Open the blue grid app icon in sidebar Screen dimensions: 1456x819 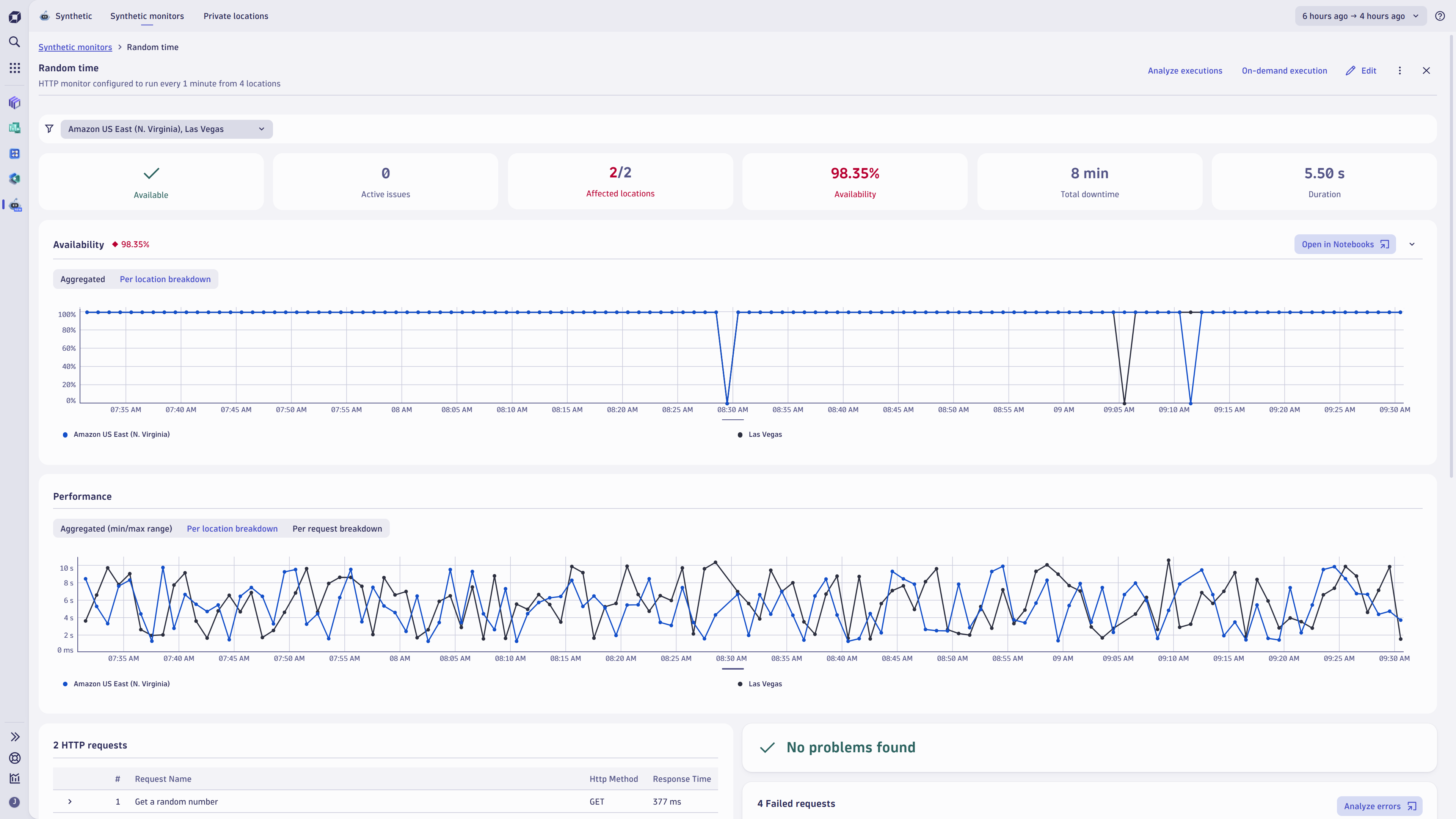click(x=15, y=153)
